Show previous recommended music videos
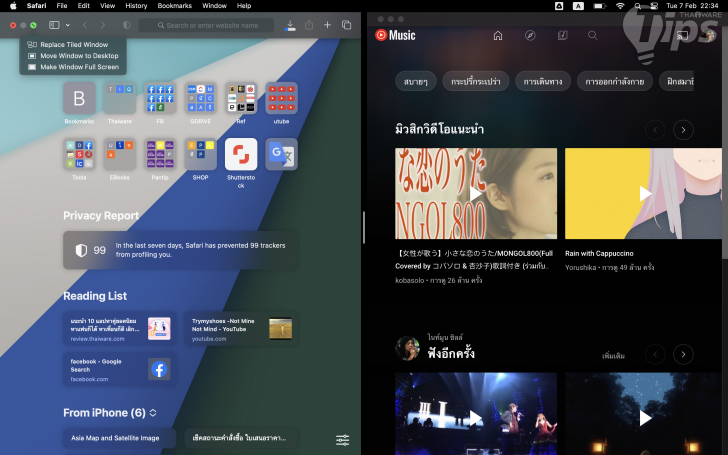728x455 pixels. pyautogui.click(x=655, y=130)
